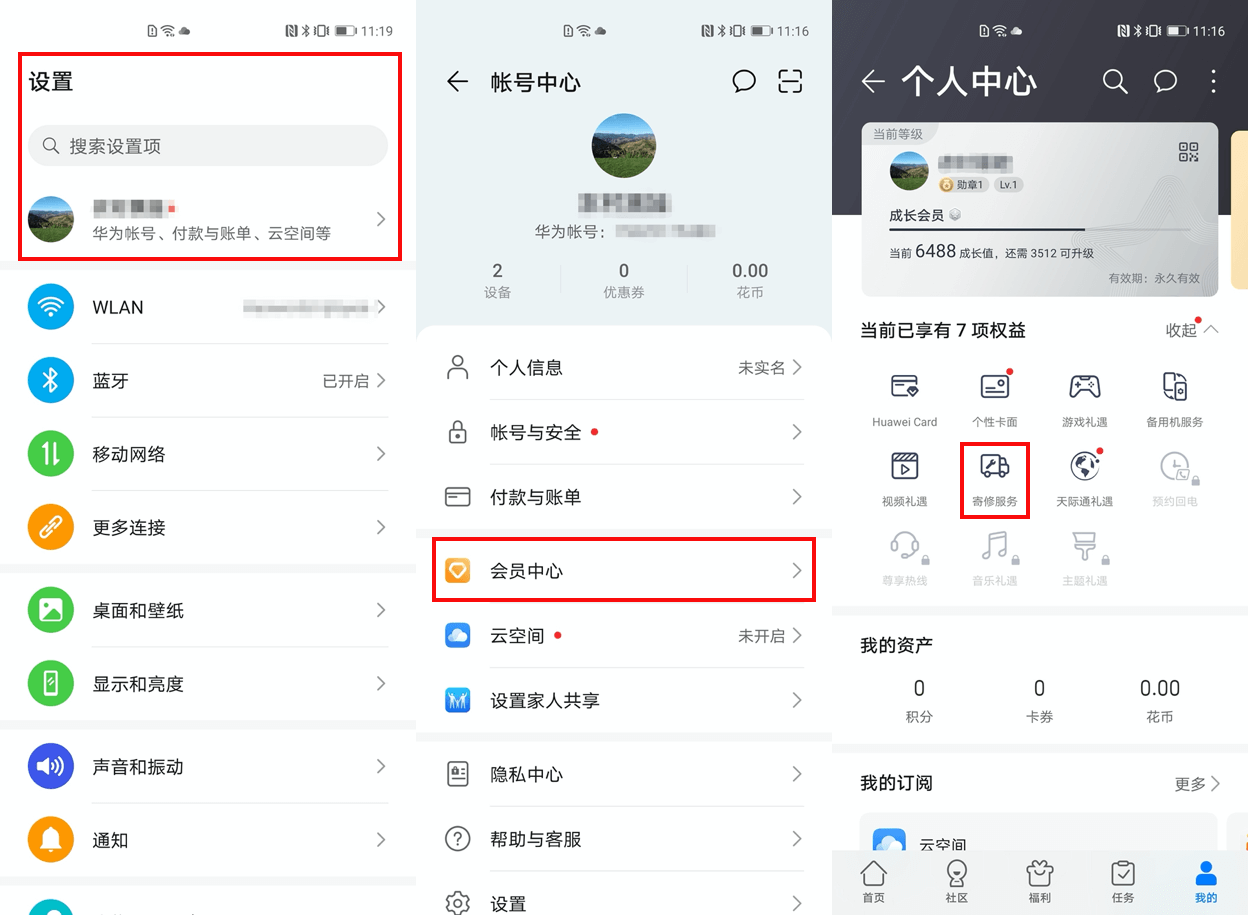
Task: Go back from 个人中心 screen
Action: (874, 82)
